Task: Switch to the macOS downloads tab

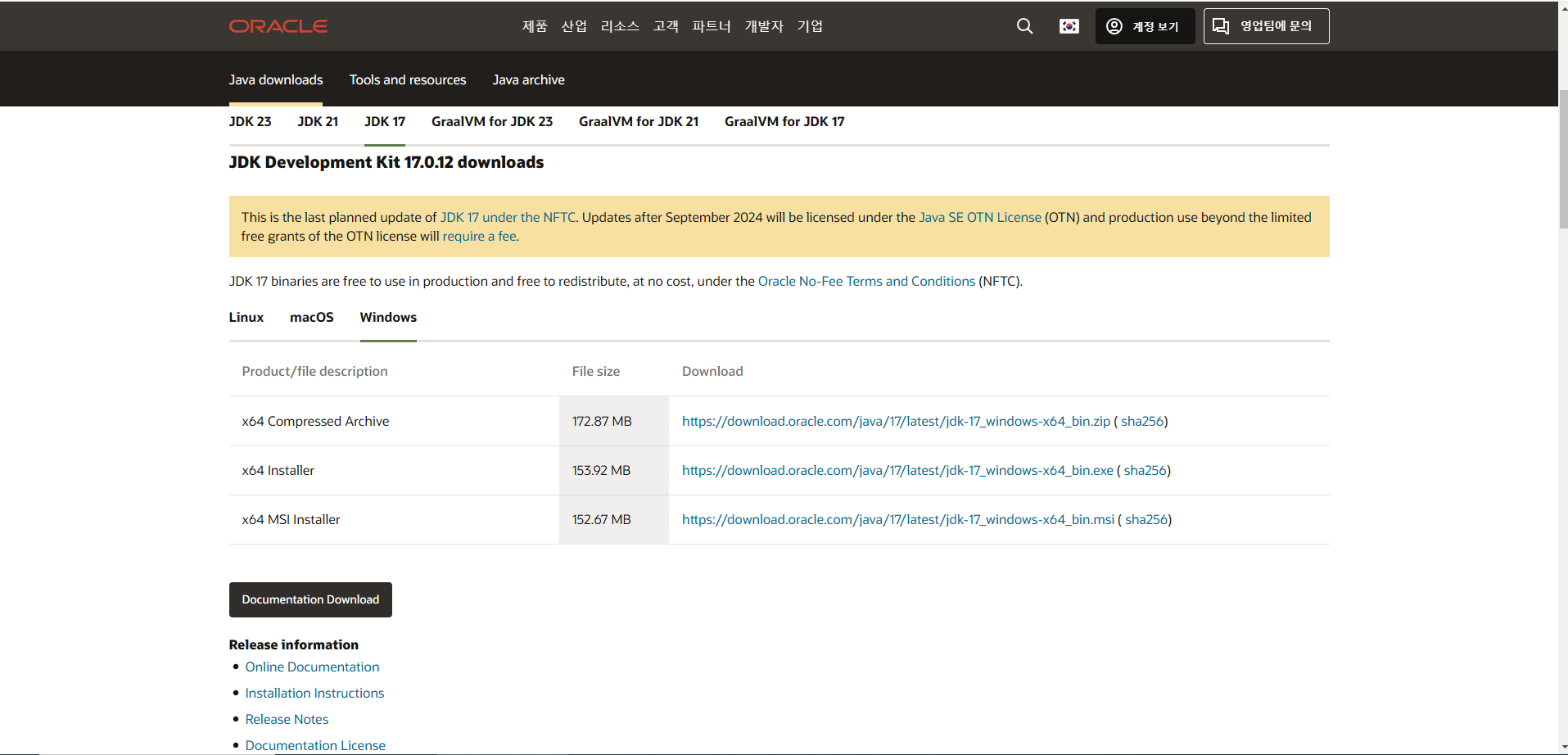Action: [x=312, y=317]
